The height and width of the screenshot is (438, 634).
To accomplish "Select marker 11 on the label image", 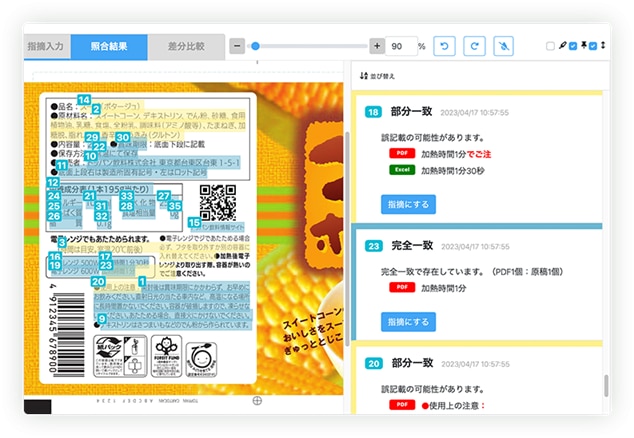I will (x=61, y=165).
